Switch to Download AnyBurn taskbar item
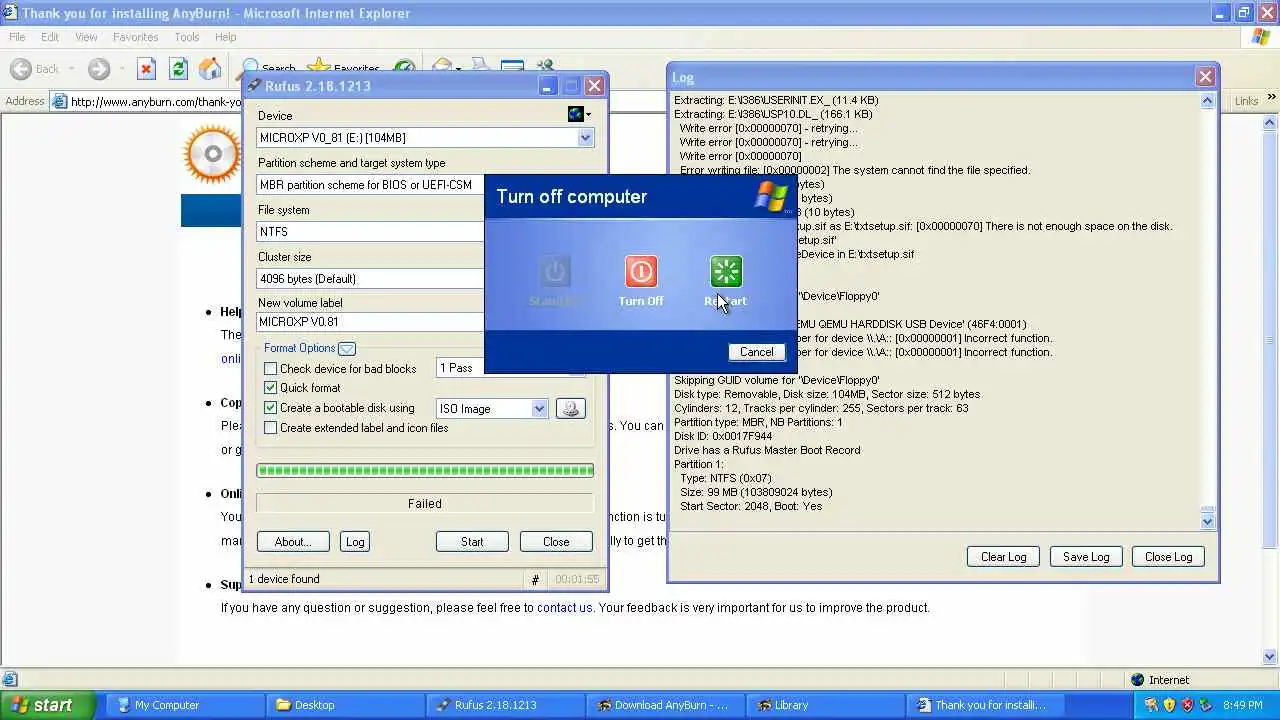 [663, 705]
